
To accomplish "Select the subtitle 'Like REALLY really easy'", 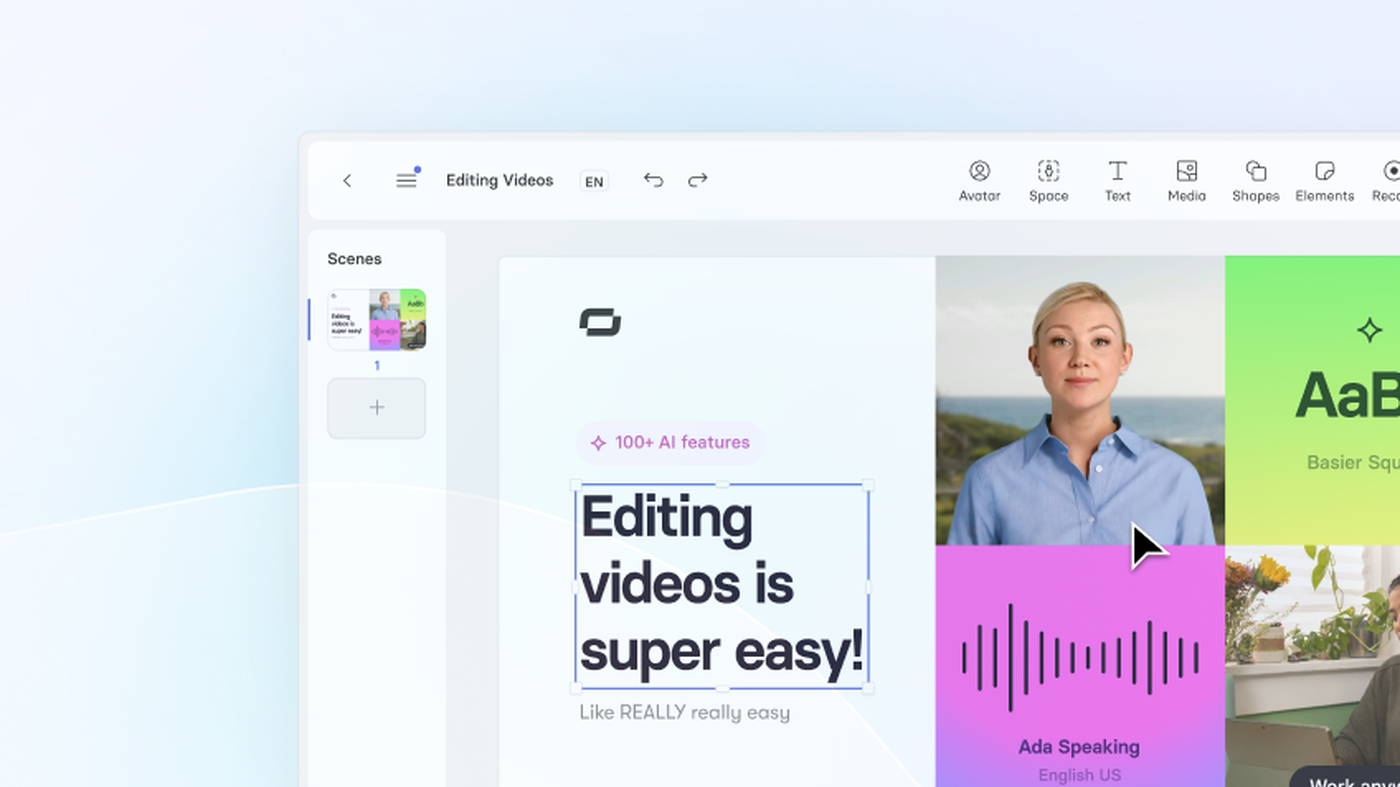I will tap(685, 713).
